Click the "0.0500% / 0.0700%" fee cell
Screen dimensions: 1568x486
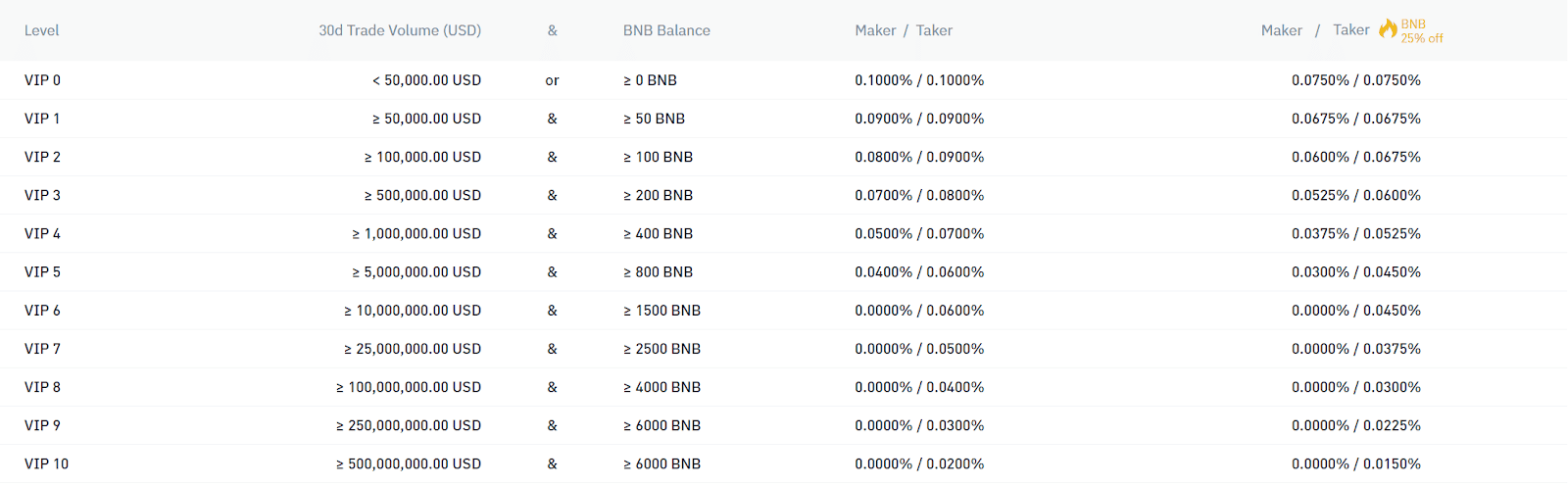[x=919, y=233]
